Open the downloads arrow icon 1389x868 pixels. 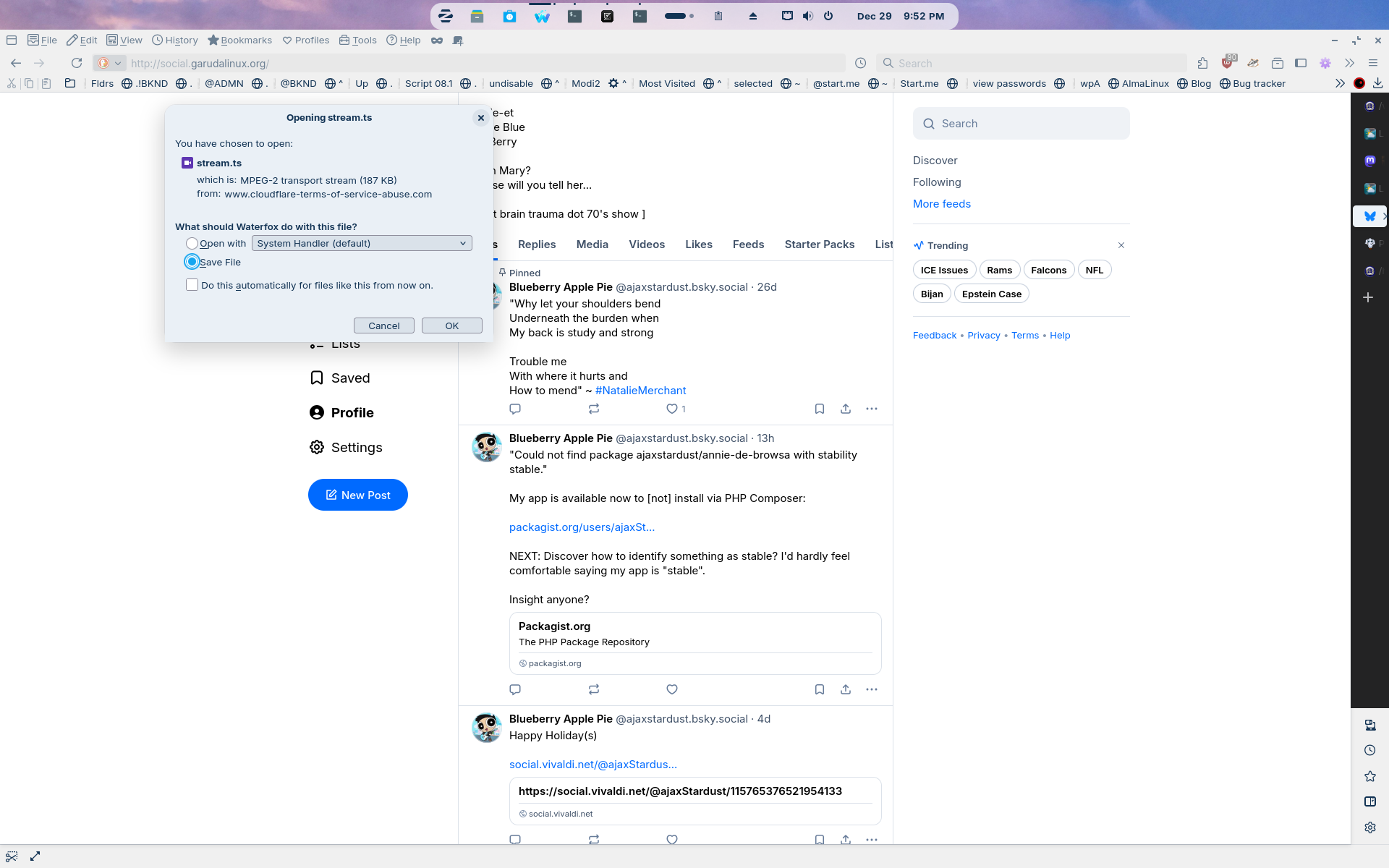(x=1377, y=83)
